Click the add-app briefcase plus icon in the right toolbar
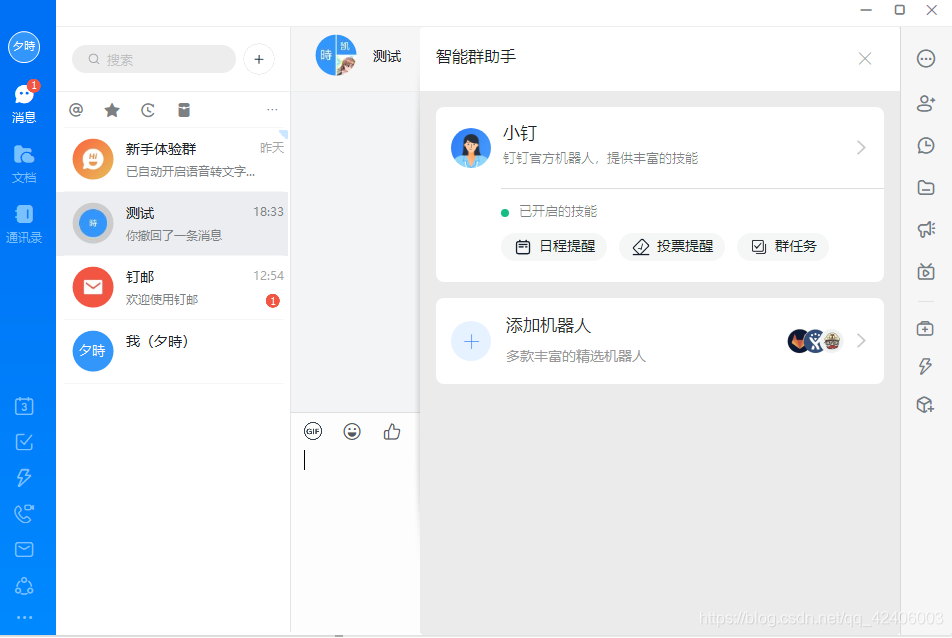 point(925,328)
